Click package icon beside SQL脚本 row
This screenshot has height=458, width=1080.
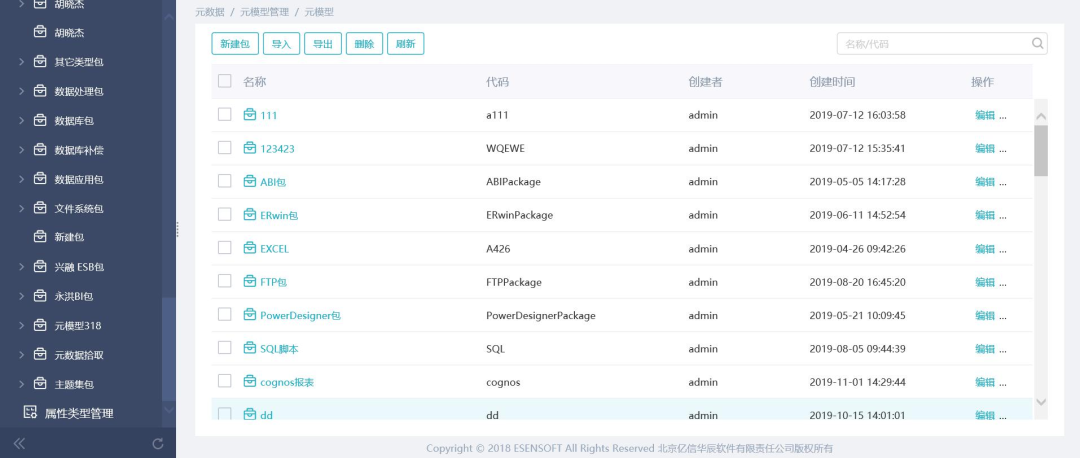pos(250,348)
